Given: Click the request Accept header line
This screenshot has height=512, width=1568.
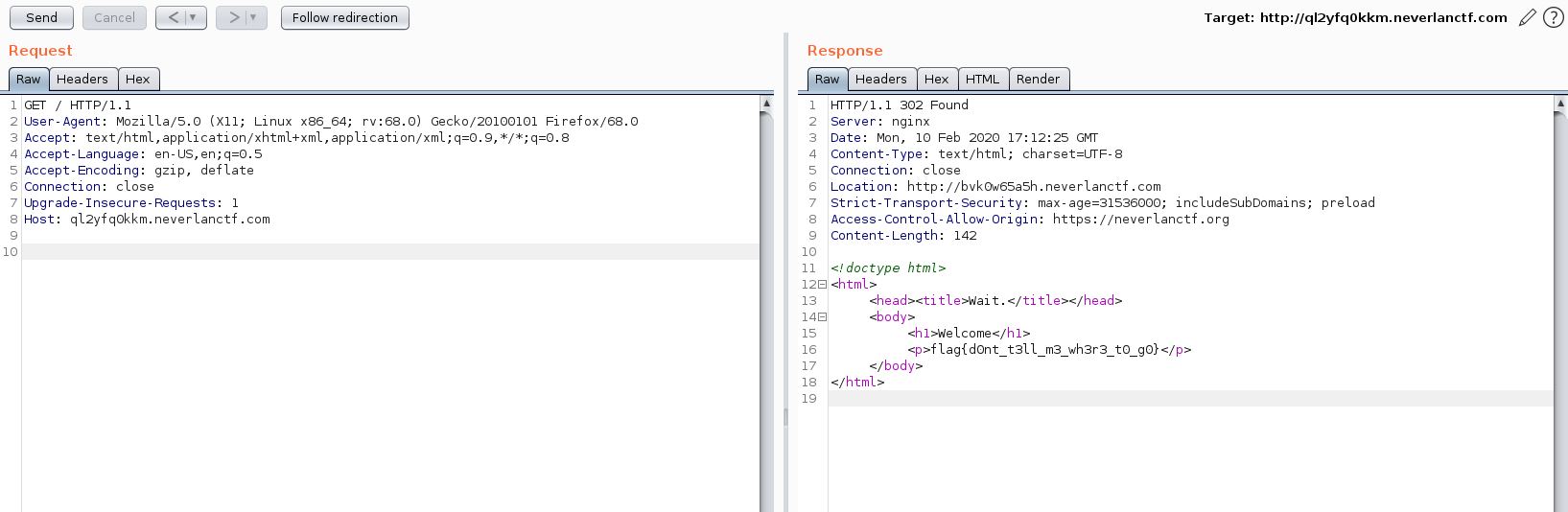Looking at the screenshot, I should (x=296, y=138).
